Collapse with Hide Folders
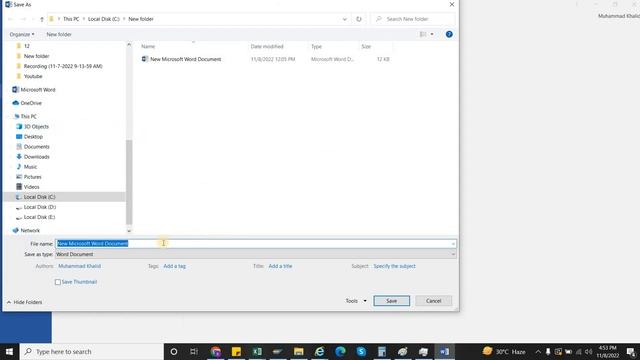Image resolution: width=640 pixels, height=360 pixels. [x=24, y=302]
